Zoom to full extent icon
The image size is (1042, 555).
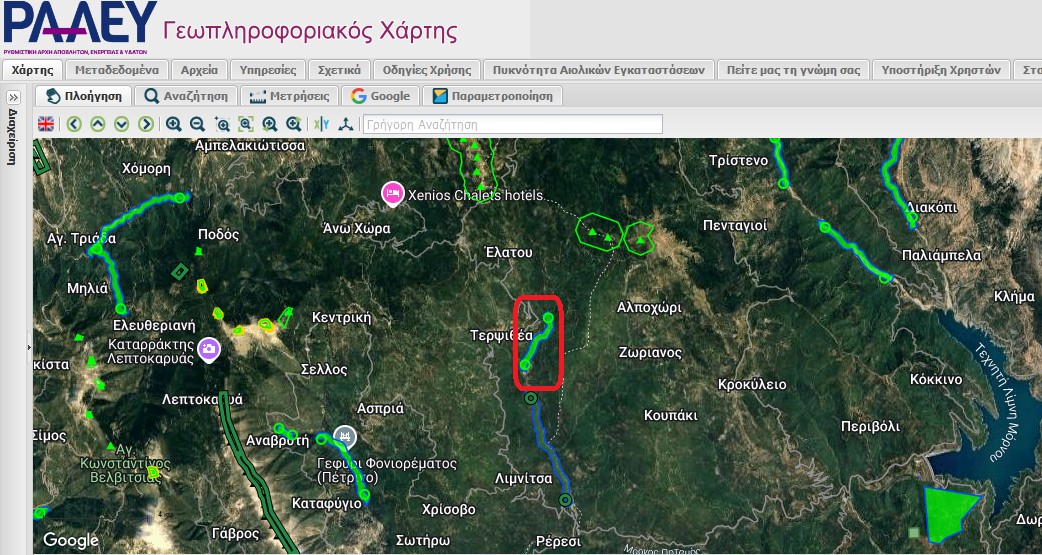pyautogui.click(x=246, y=124)
